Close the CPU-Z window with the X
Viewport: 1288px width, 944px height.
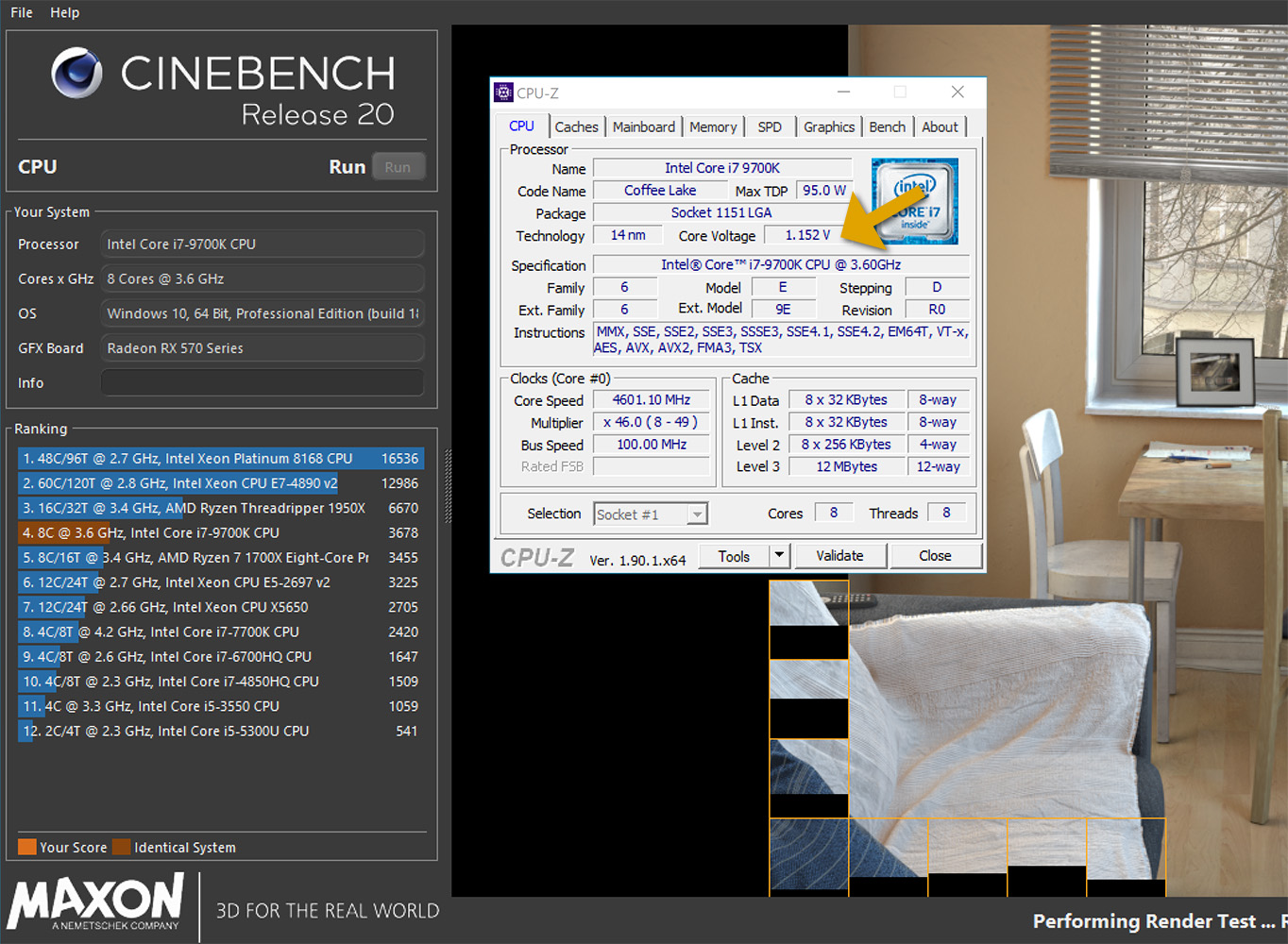[958, 93]
